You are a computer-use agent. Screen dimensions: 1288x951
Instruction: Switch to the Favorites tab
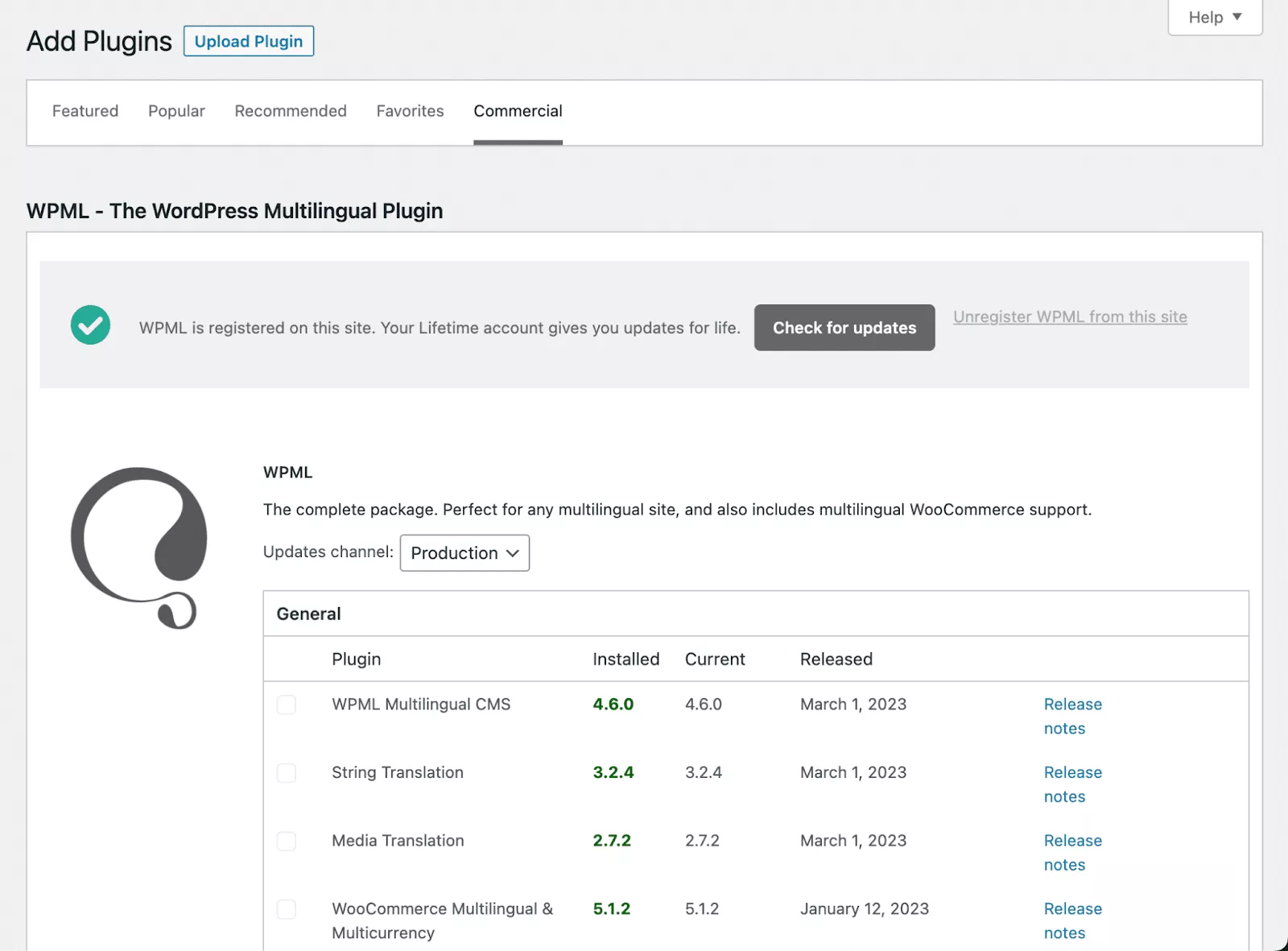pyautogui.click(x=410, y=111)
